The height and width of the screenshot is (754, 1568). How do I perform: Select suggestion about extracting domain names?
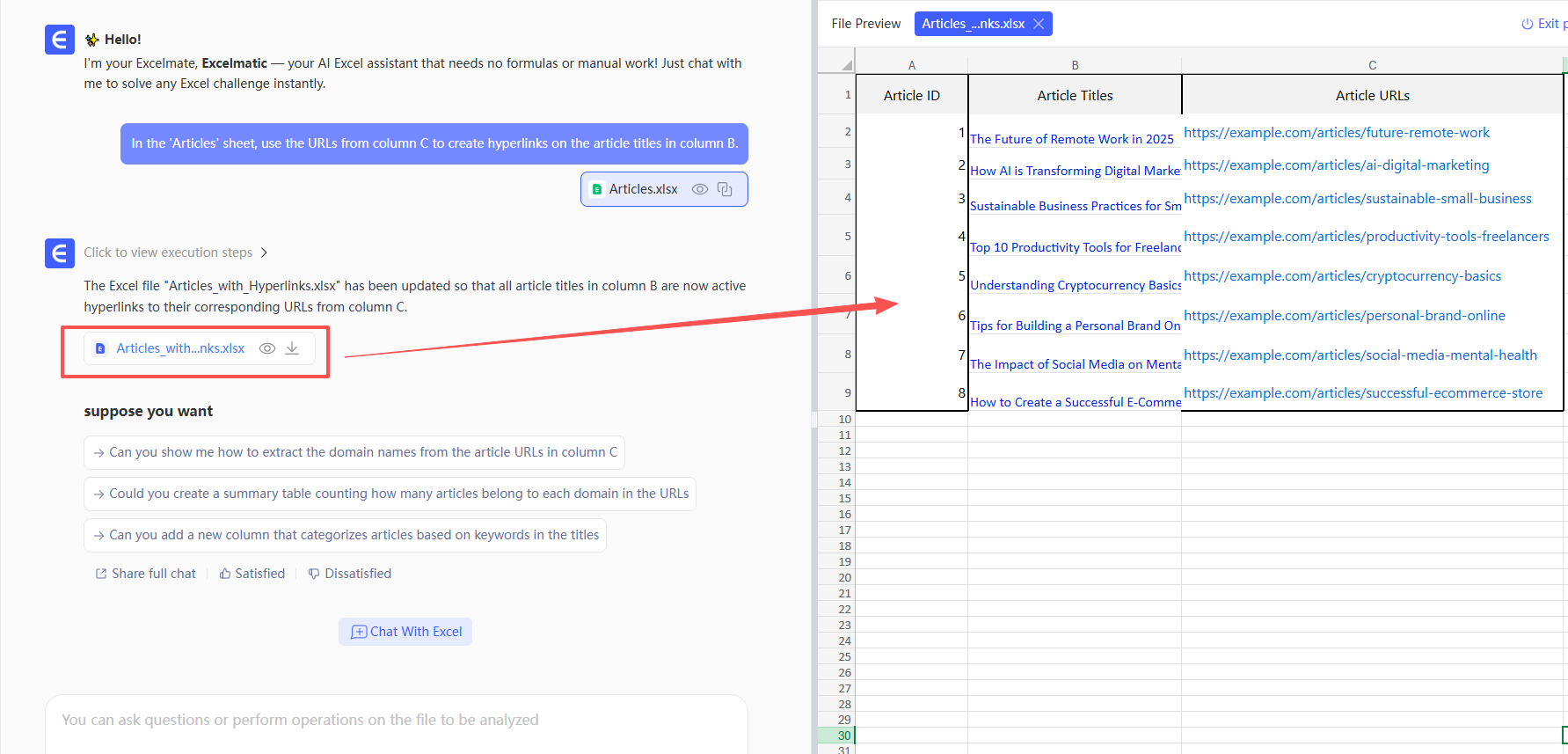[x=354, y=452]
